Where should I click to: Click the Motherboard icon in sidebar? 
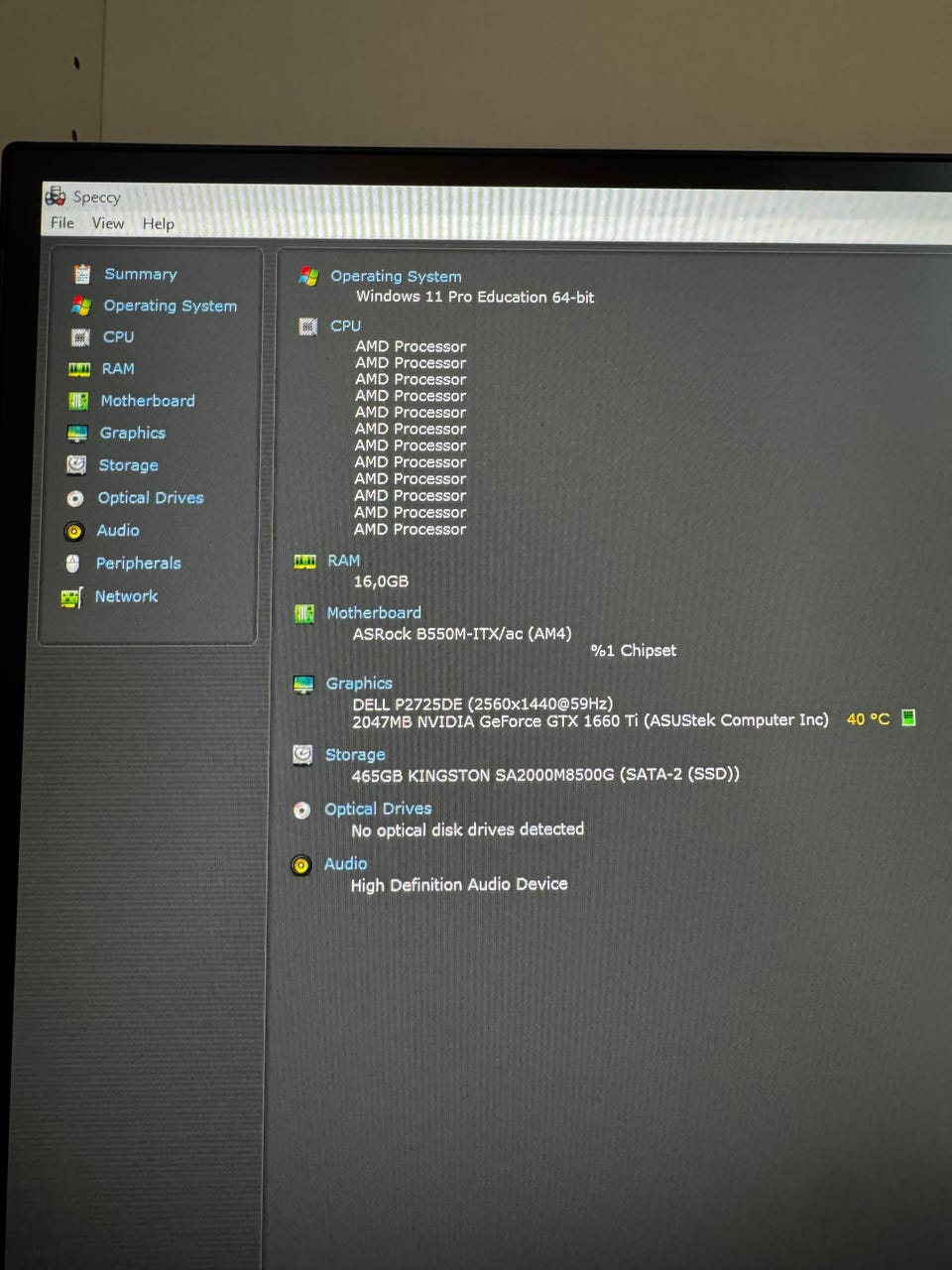(78, 401)
